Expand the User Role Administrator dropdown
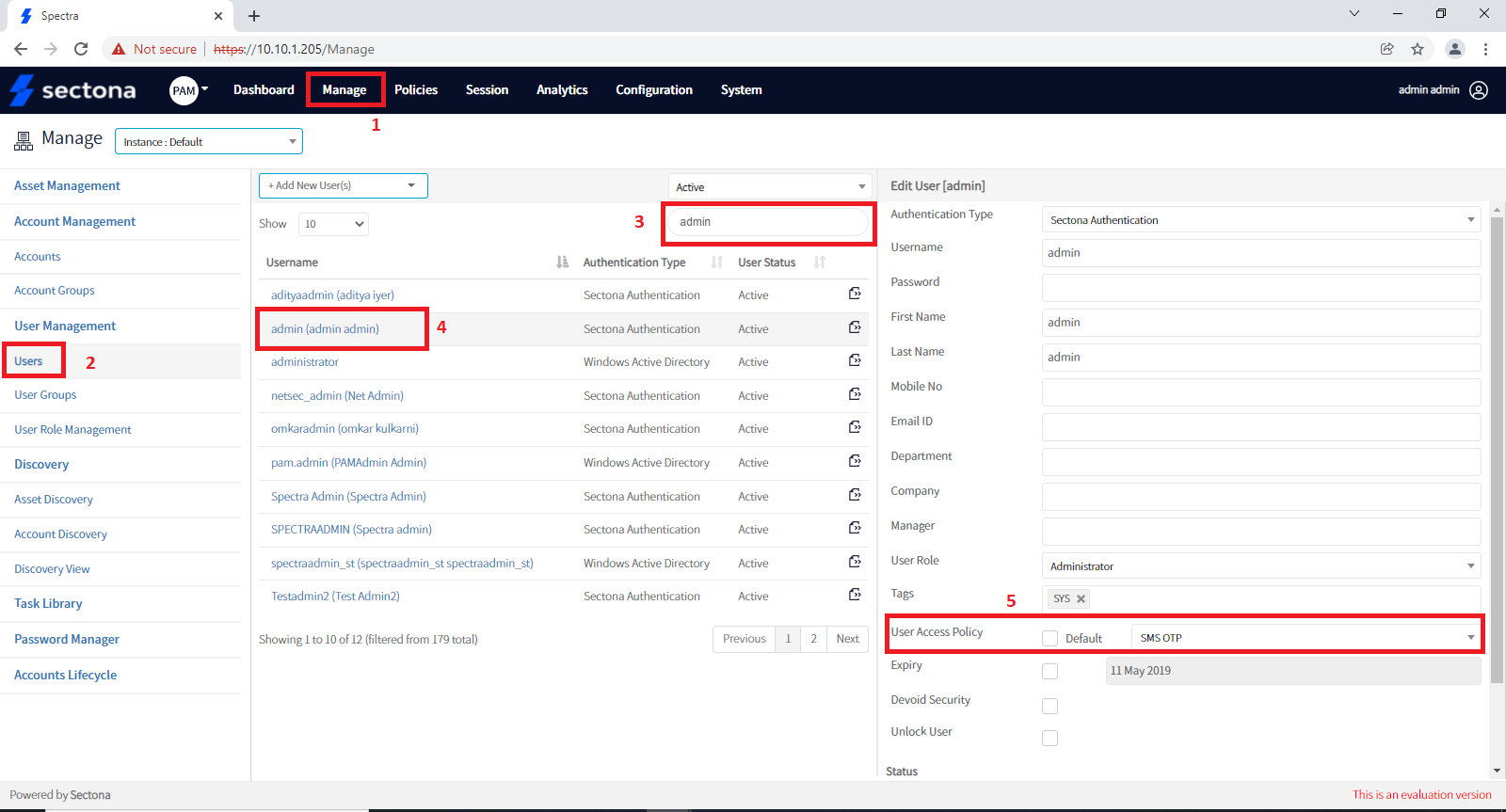1506x812 pixels. click(1260, 566)
